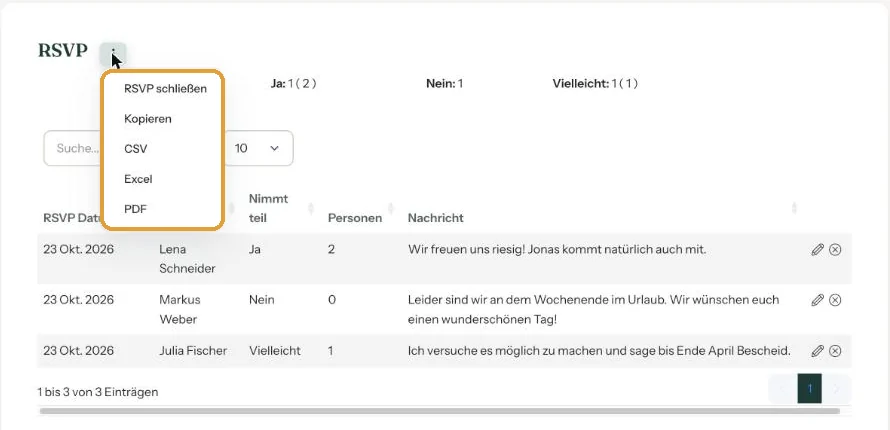Sort by the Nachricht column arrows
Image resolution: width=890 pixels, height=430 pixels.
pos(794,208)
